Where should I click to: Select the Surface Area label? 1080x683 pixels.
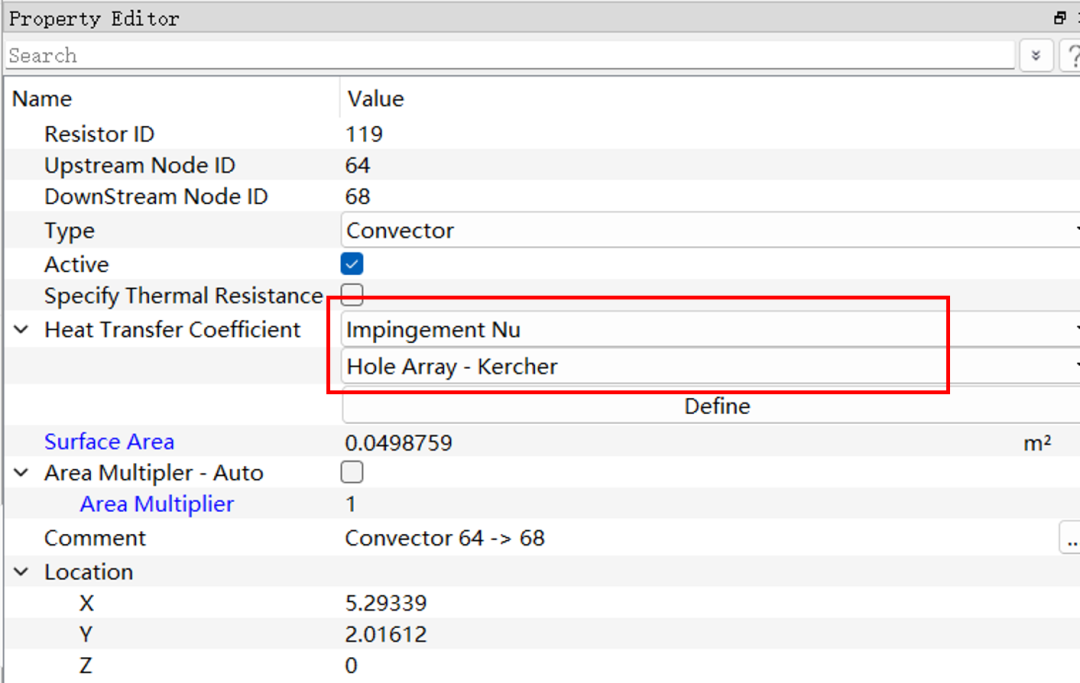(x=109, y=441)
